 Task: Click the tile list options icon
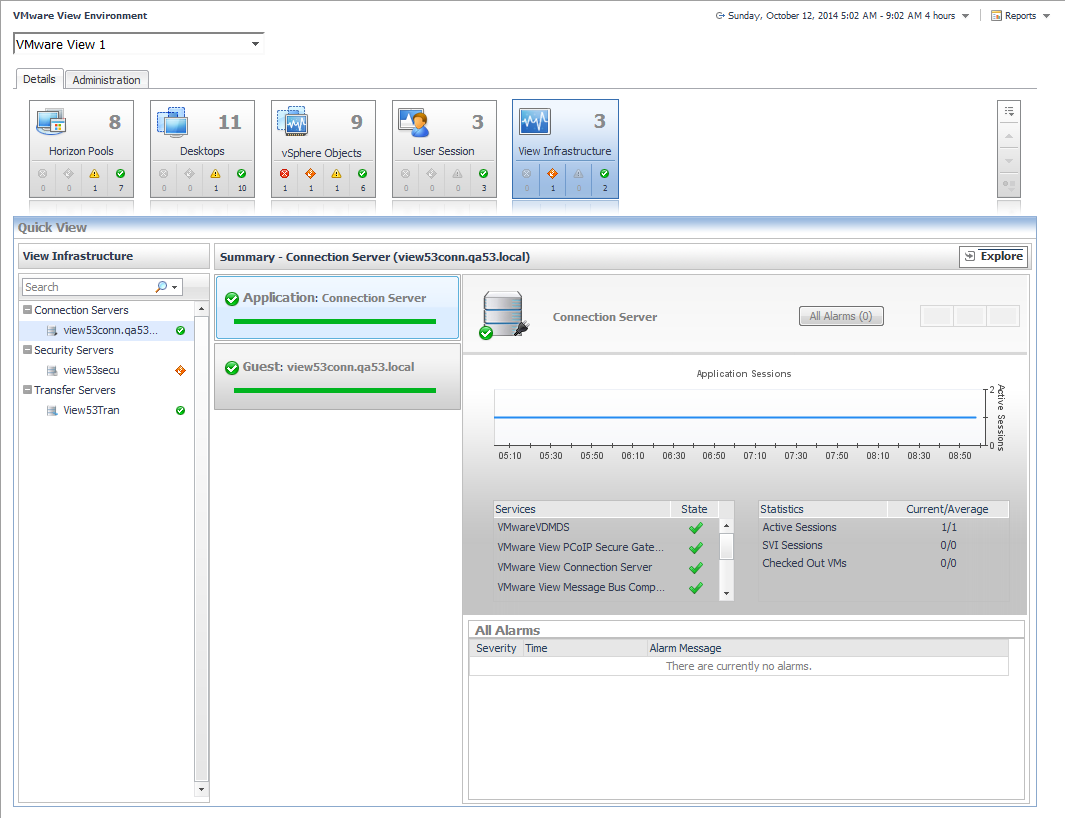pyautogui.click(x=1009, y=112)
